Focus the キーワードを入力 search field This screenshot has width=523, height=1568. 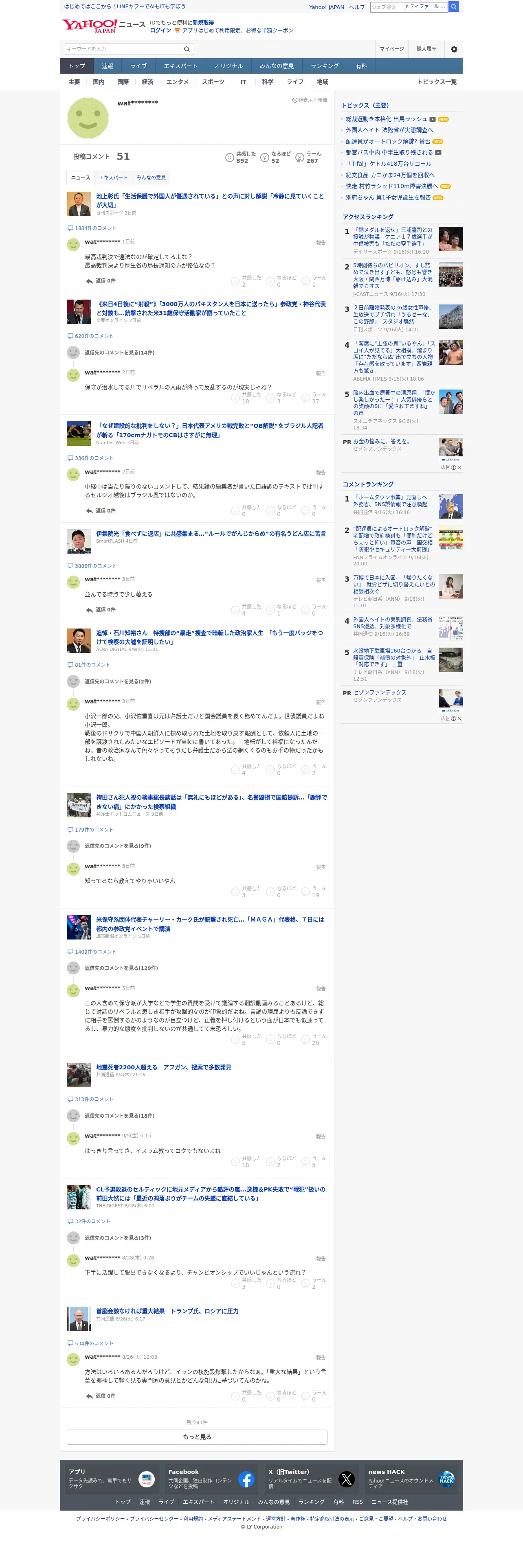click(x=122, y=49)
